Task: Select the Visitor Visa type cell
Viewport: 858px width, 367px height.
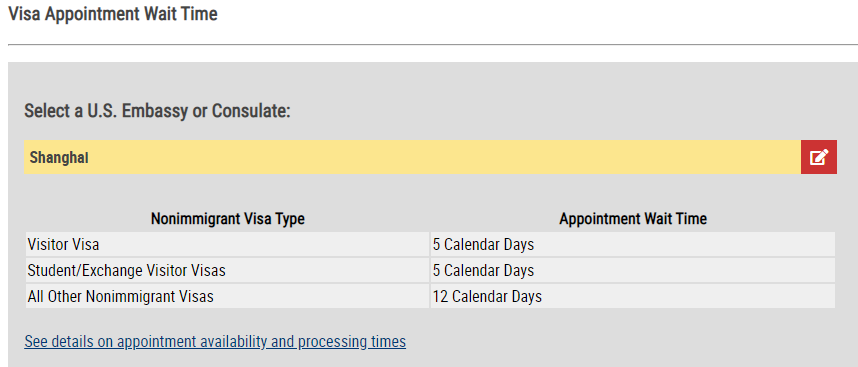Action: tap(228, 244)
